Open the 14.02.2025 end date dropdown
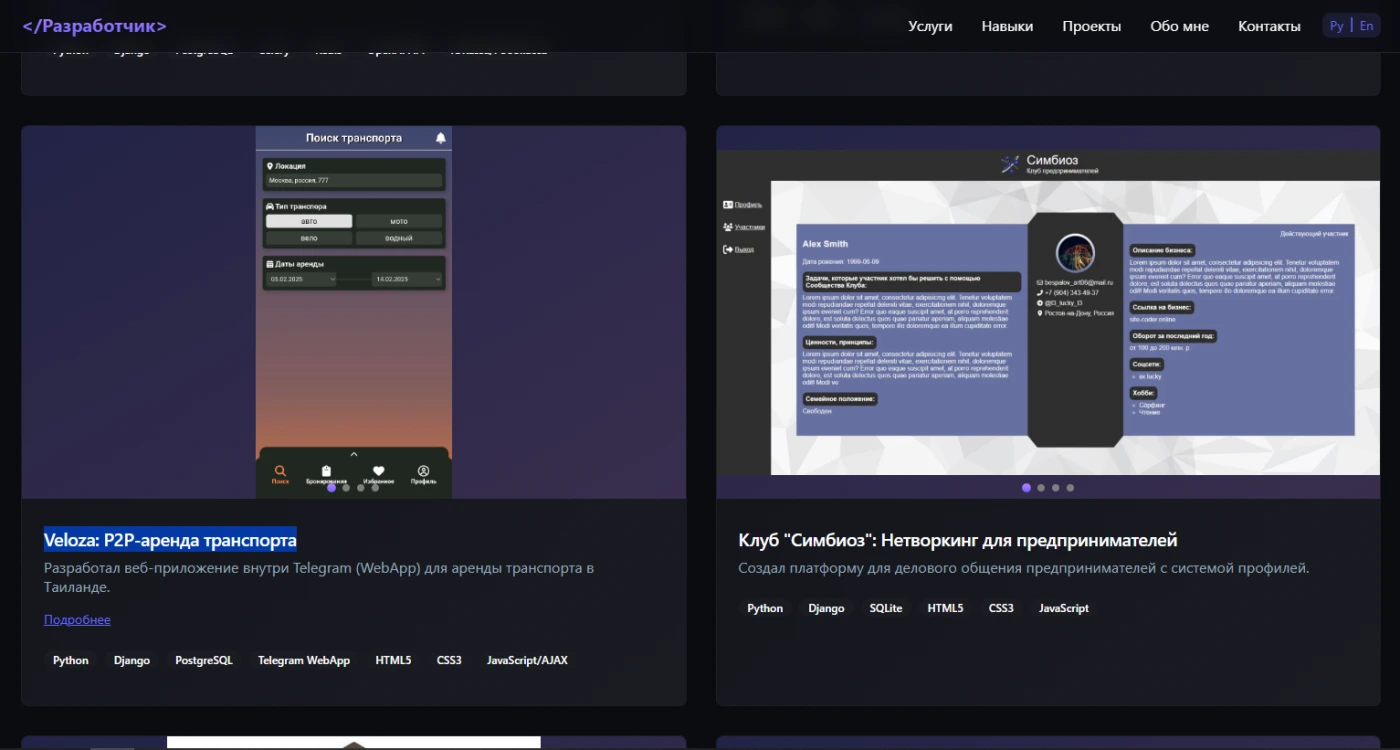This screenshot has height=750, width=1400. pyautogui.click(x=407, y=280)
